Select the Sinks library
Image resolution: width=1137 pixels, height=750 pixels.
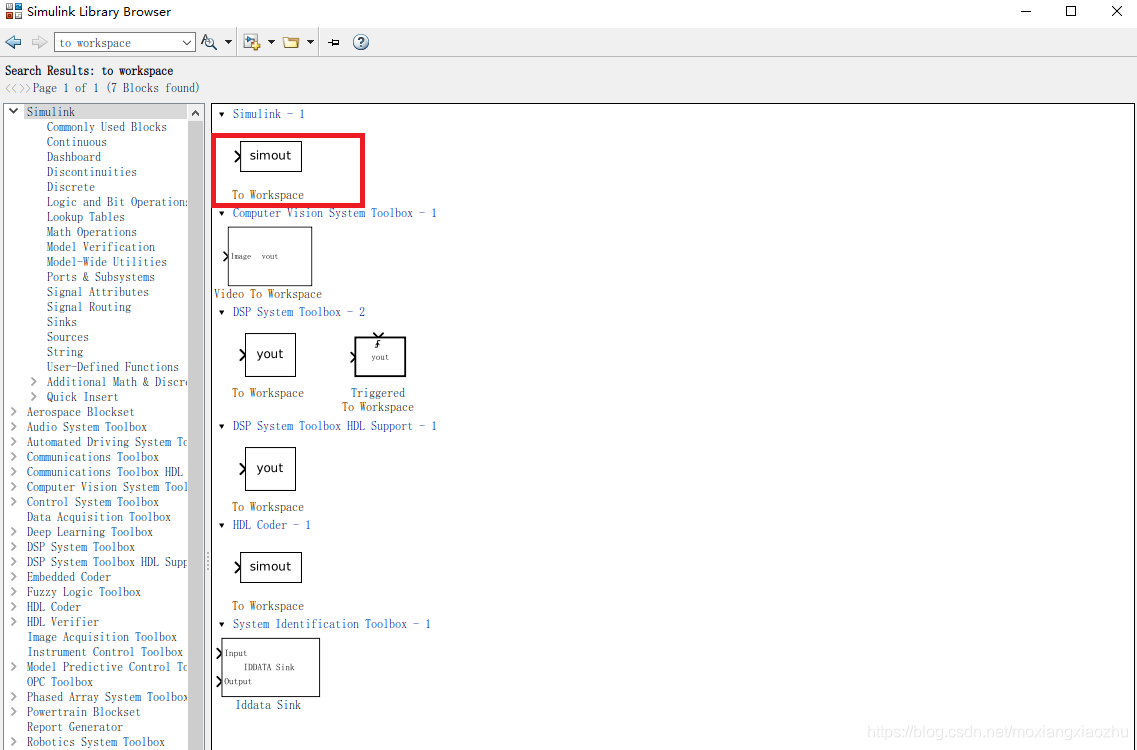62,322
